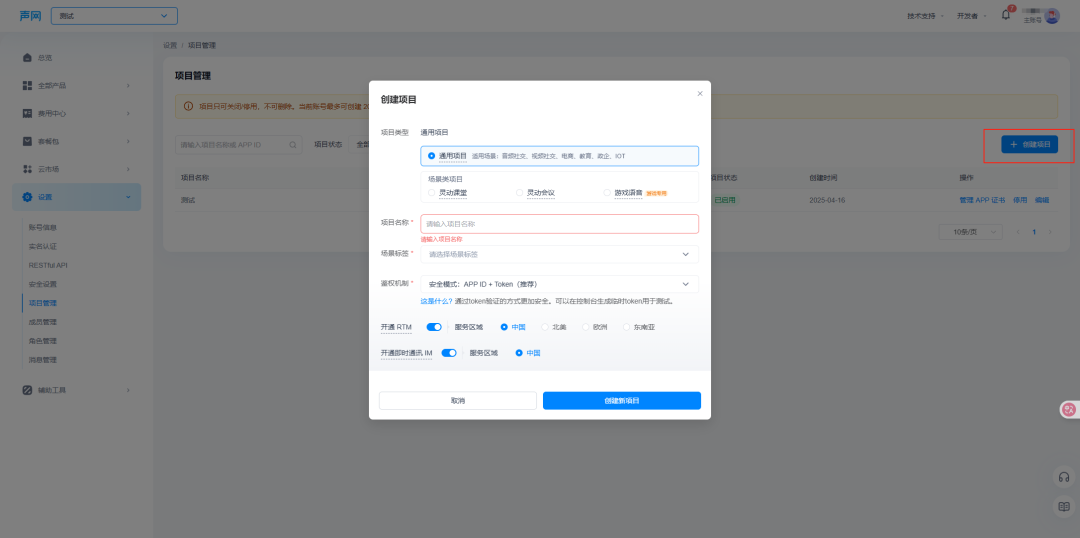The height and width of the screenshot is (538, 1080).
Task: Open the 测试 project selector at top
Action: click(114, 16)
